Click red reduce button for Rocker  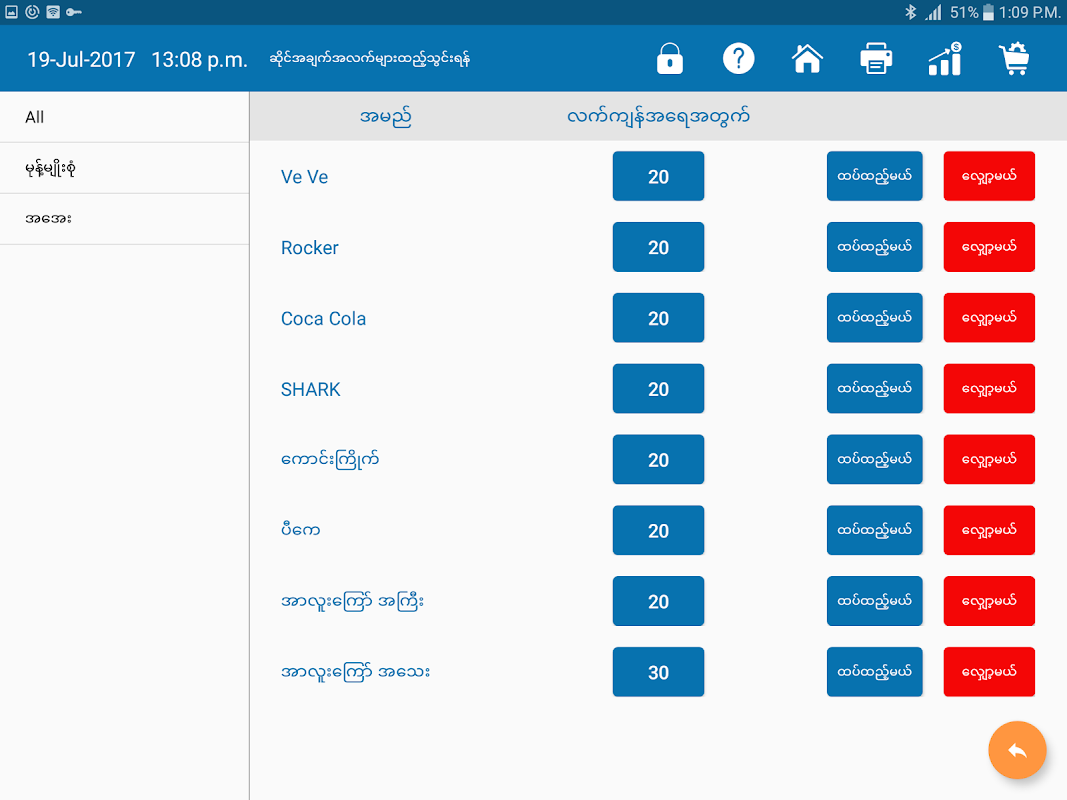pos(989,247)
